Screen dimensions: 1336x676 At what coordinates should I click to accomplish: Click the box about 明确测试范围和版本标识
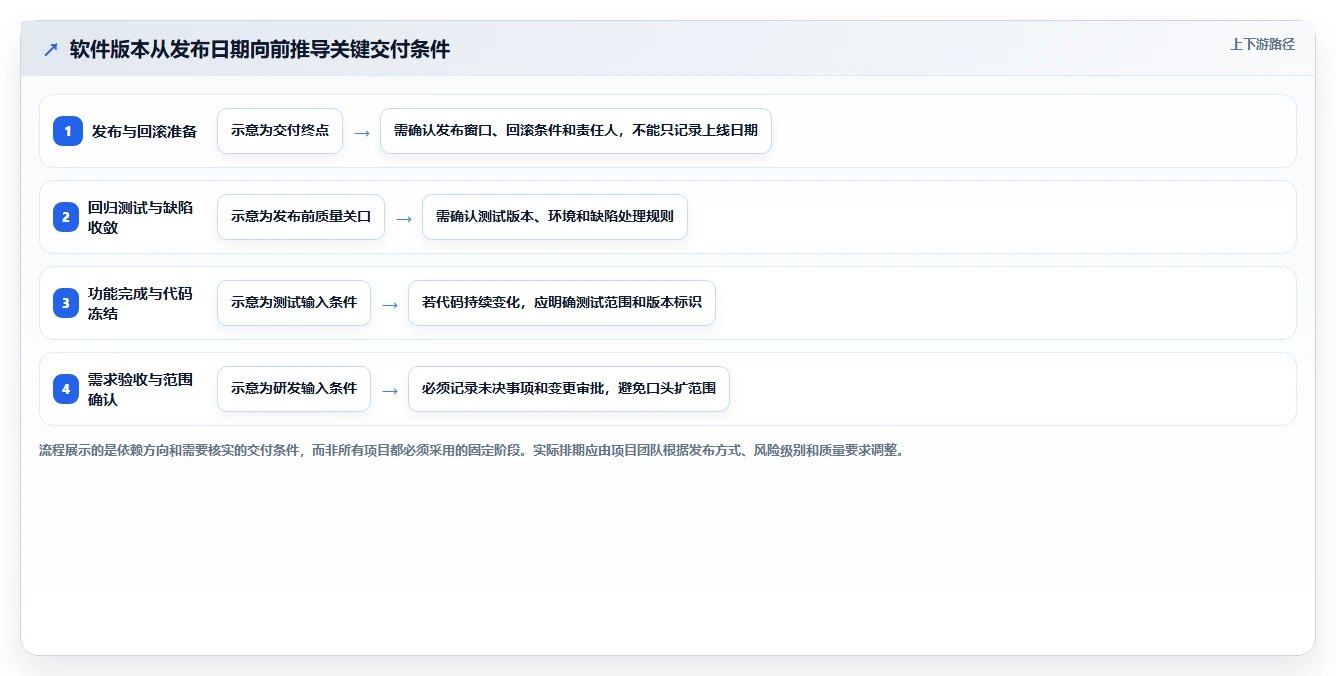(562, 303)
